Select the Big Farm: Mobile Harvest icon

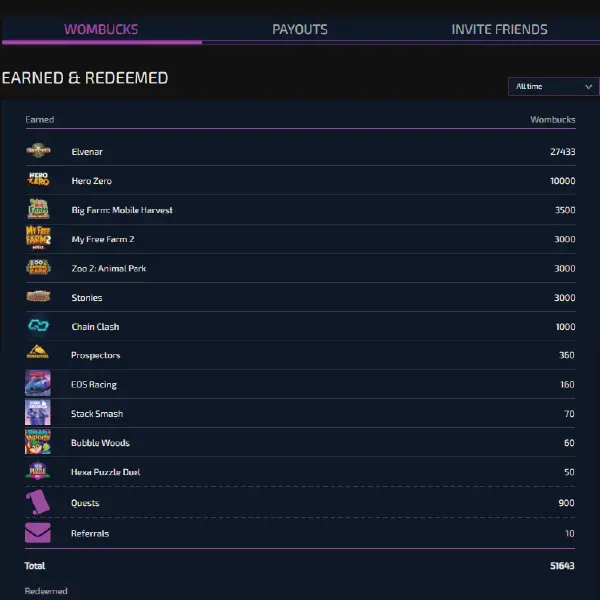(x=38, y=209)
